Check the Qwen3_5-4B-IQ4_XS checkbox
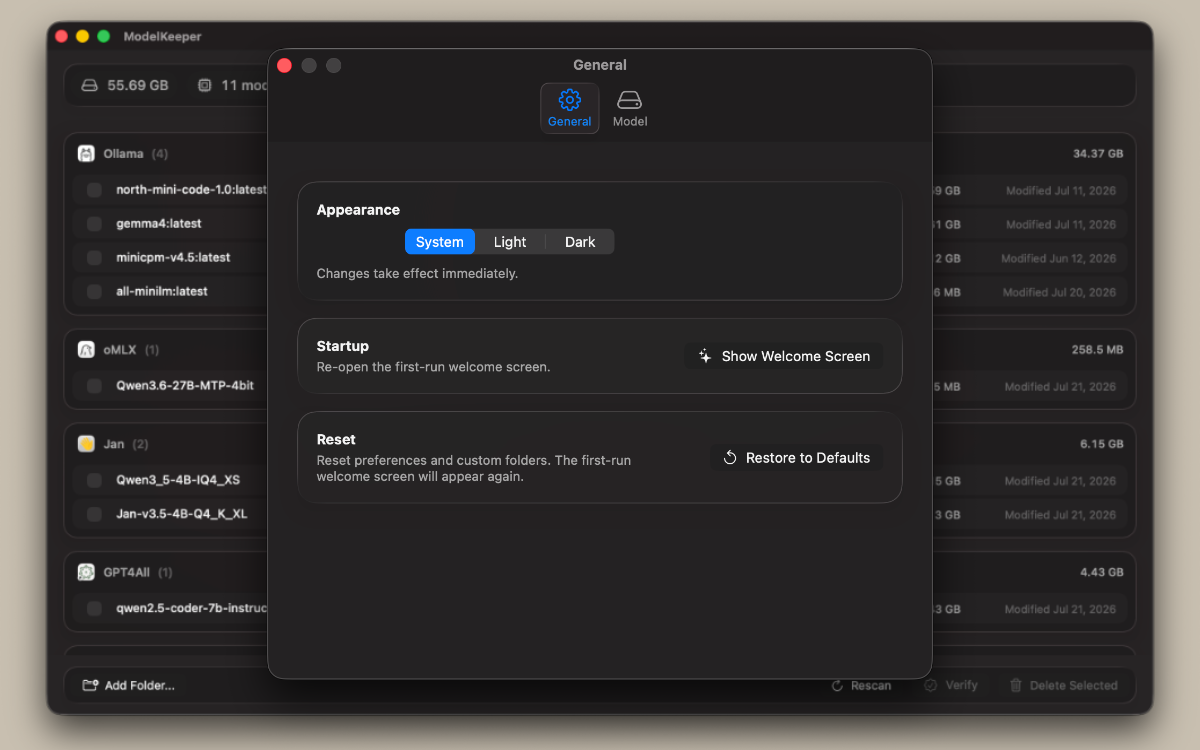This screenshot has height=750, width=1200. [94, 480]
